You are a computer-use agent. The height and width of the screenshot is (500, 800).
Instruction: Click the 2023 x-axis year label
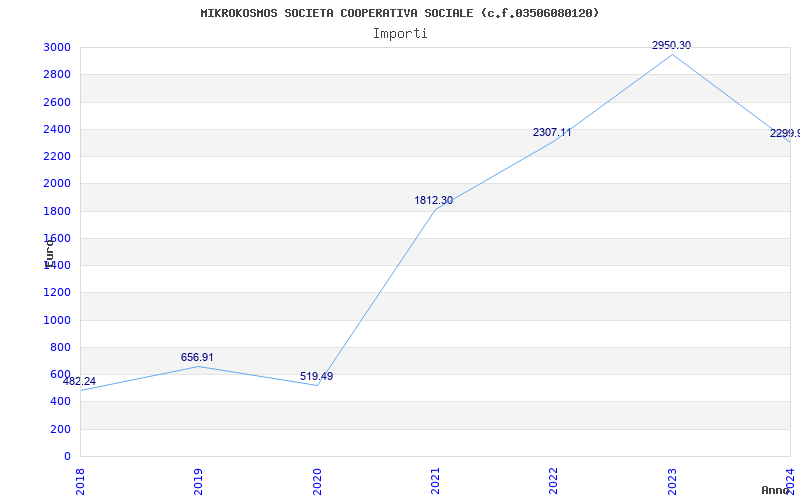tap(672, 482)
